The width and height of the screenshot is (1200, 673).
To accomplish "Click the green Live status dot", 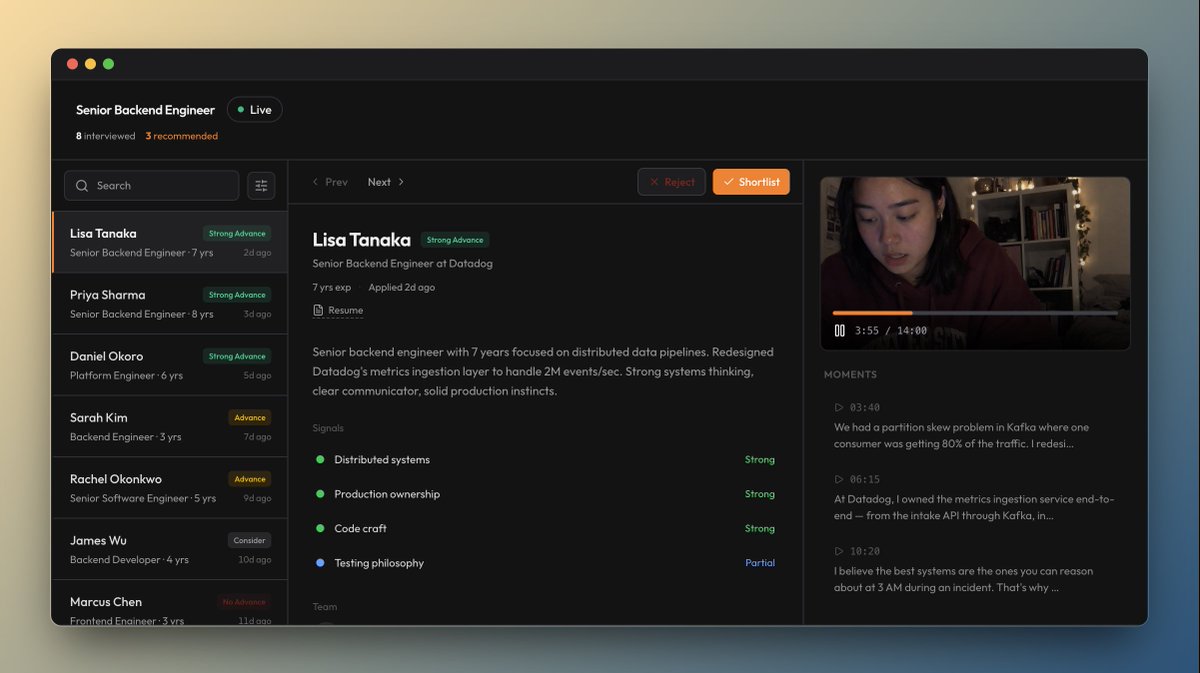I will pyautogui.click(x=241, y=110).
